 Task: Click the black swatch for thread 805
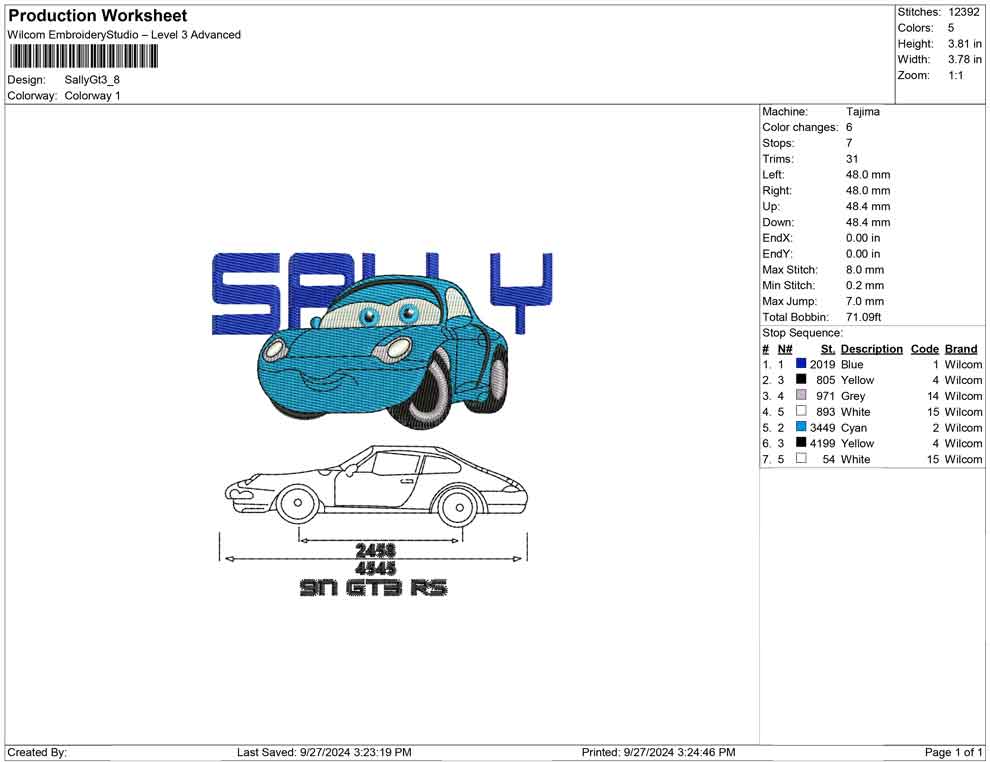click(801, 379)
